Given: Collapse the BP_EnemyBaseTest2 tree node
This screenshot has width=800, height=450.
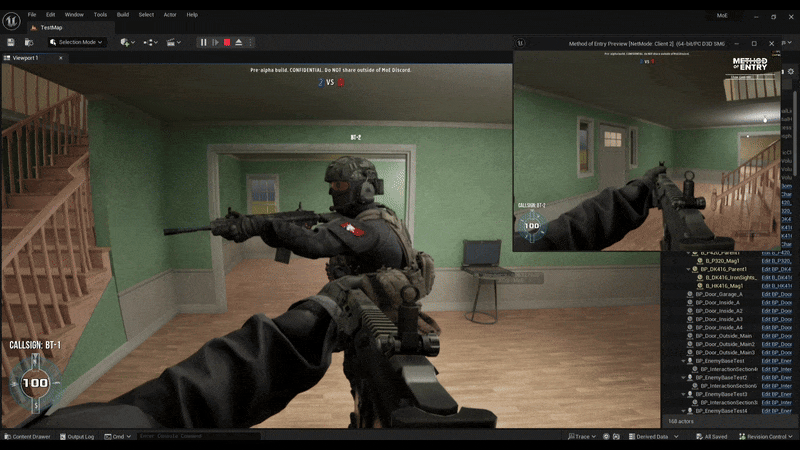Looking at the screenshot, I should tap(683, 378).
